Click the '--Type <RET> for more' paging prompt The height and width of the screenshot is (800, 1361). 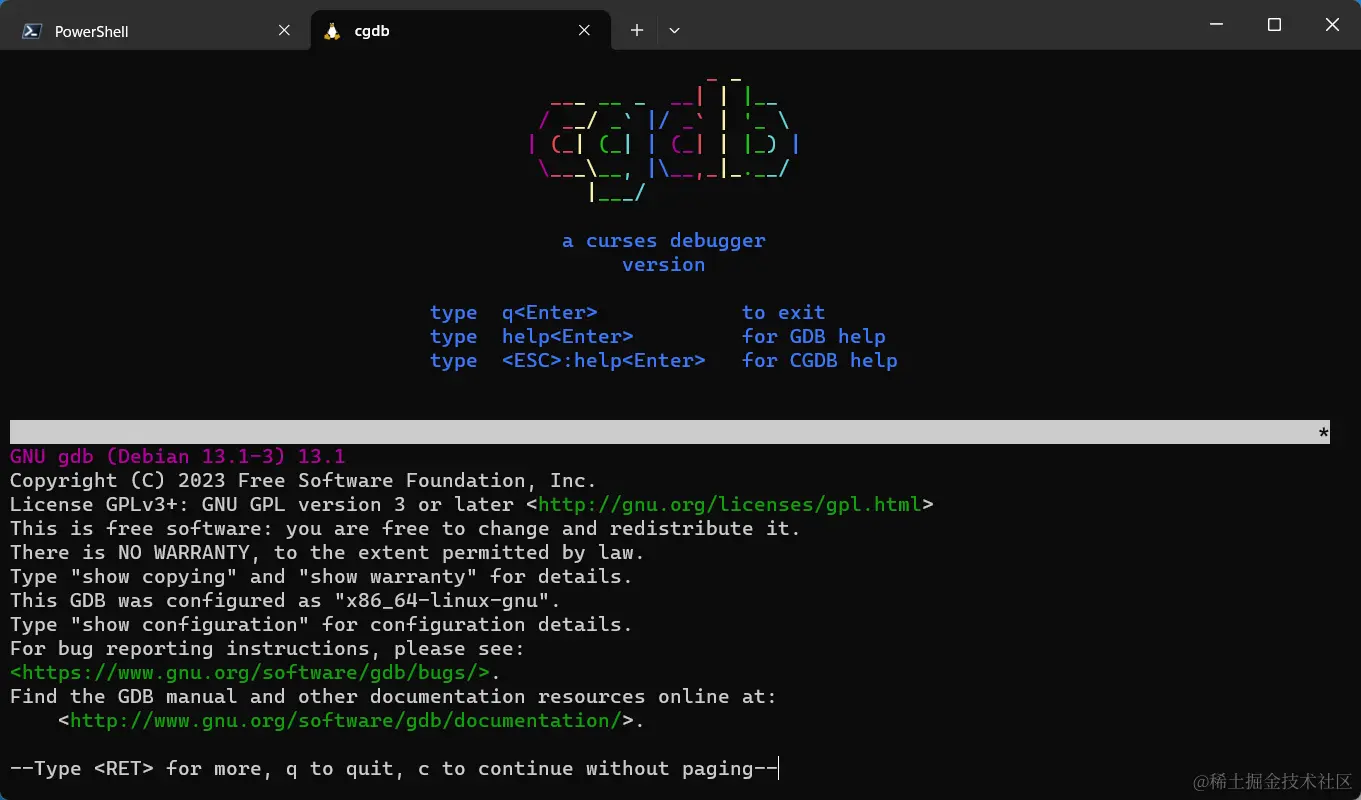click(394, 769)
